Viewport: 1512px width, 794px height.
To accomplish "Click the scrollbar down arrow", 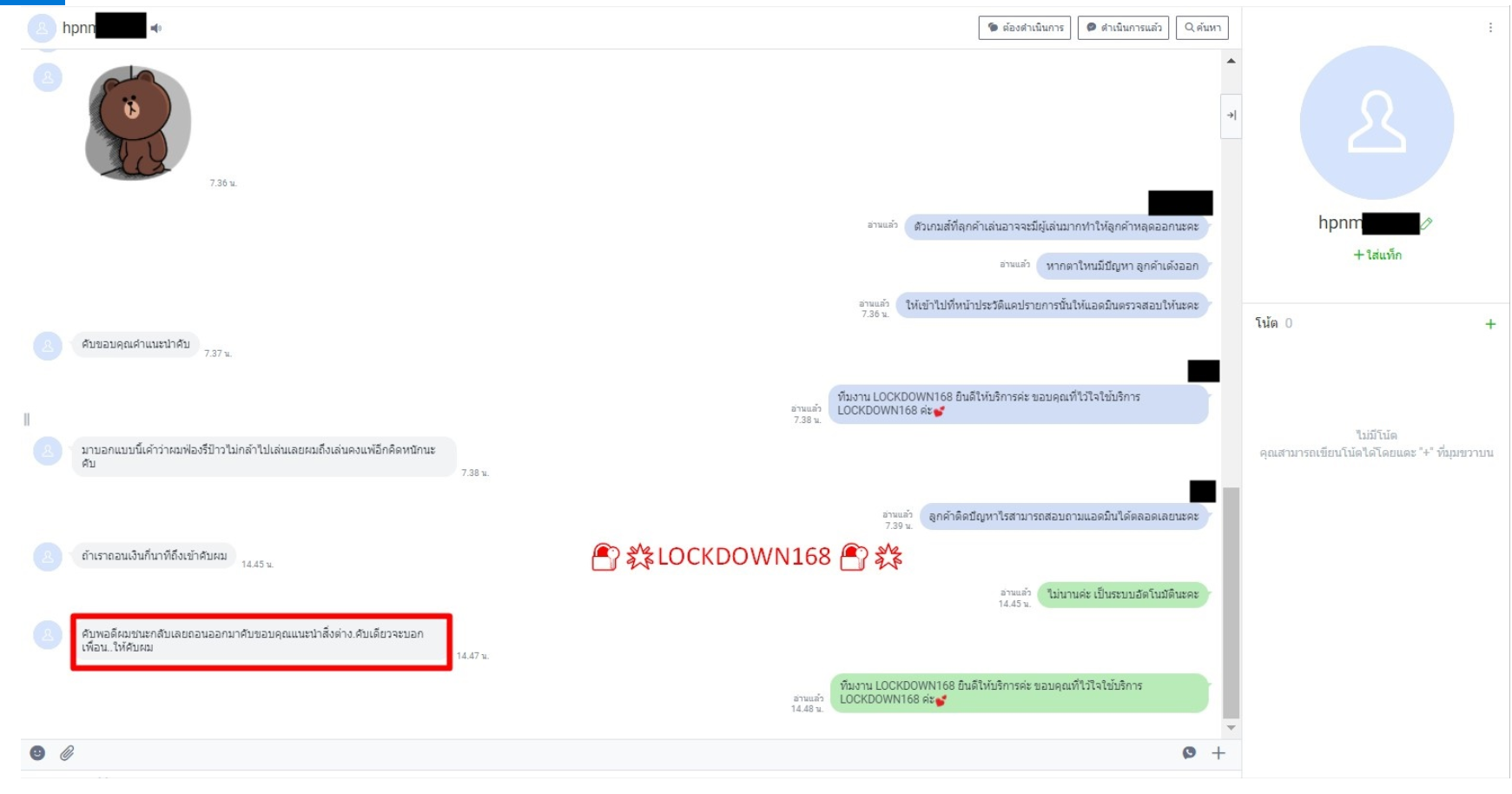I will pyautogui.click(x=1231, y=727).
